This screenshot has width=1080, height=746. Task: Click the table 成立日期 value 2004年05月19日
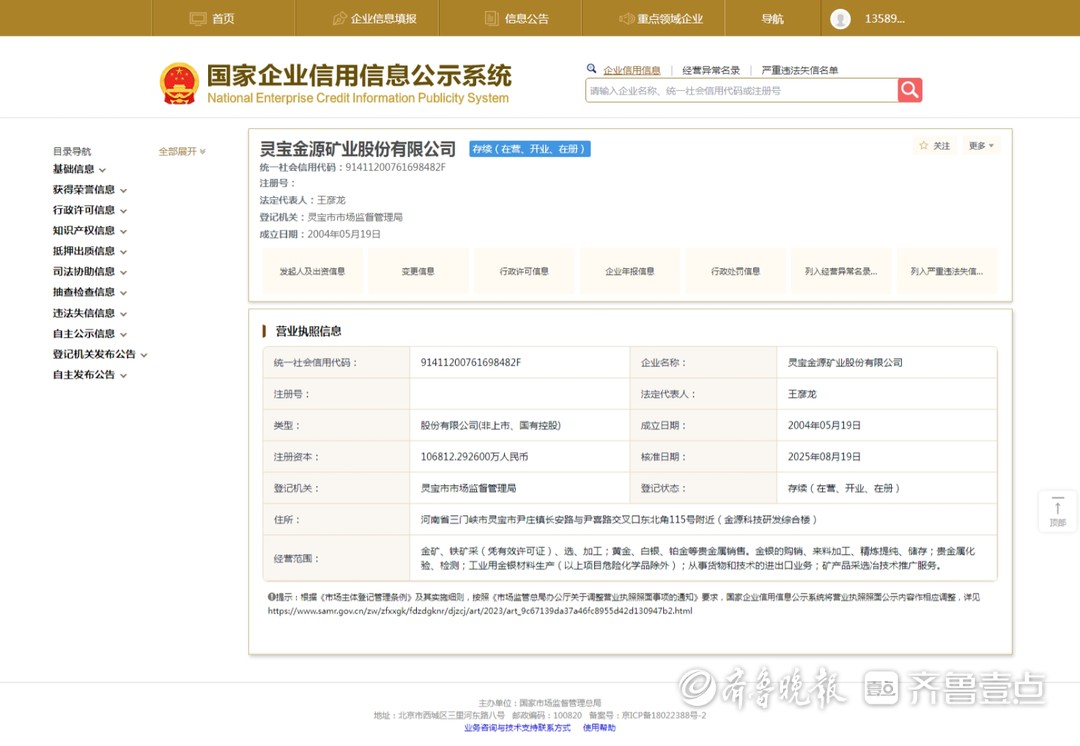click(x=824, y=426)
